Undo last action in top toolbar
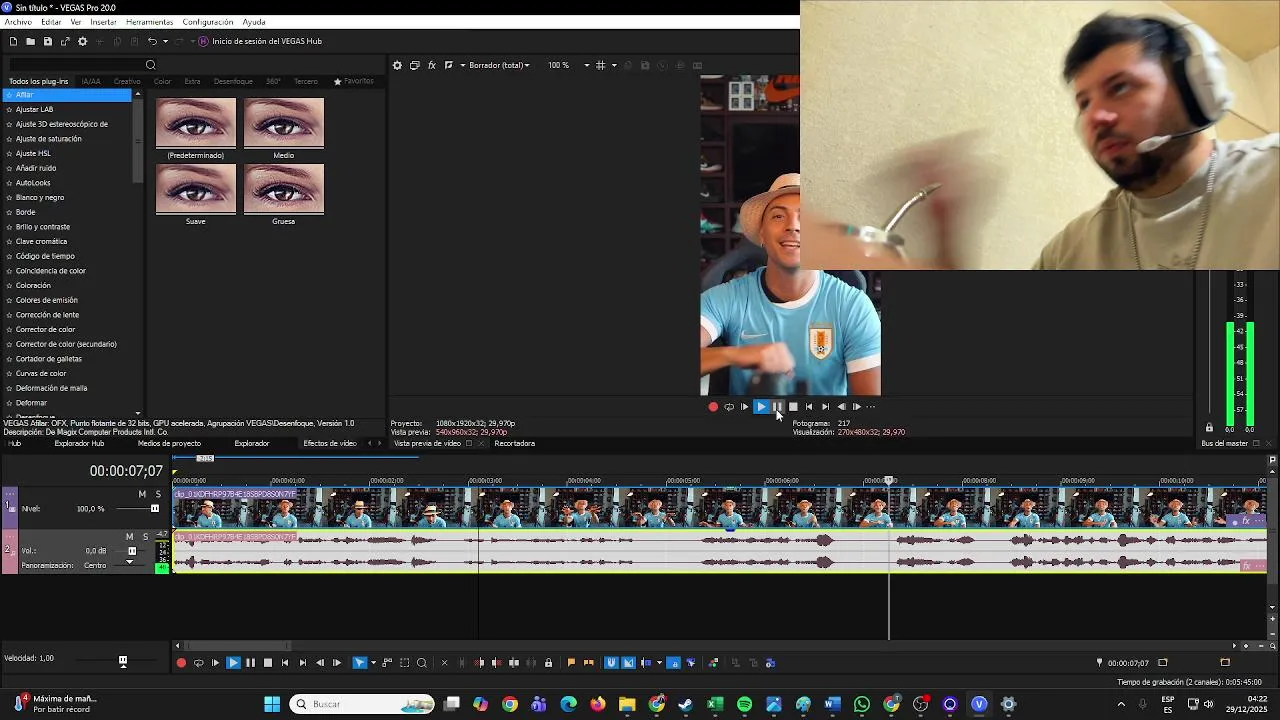 [152, 41]
